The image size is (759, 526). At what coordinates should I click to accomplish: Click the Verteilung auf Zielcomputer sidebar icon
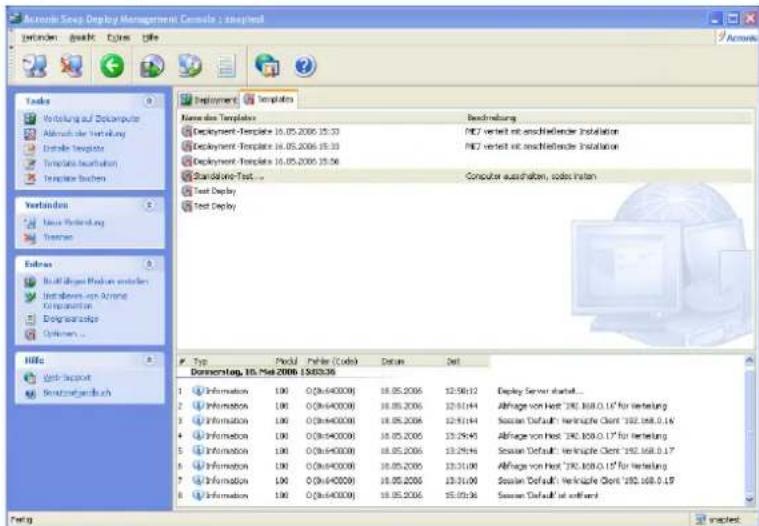[30, 119]
